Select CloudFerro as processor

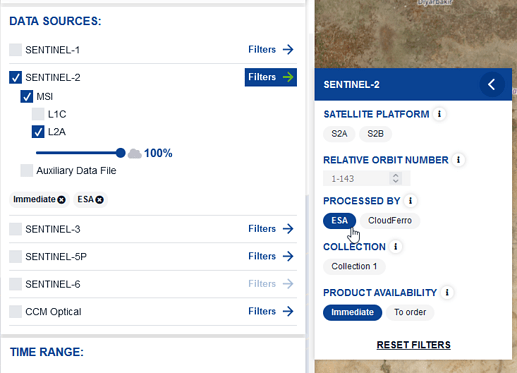pos(390,220)
